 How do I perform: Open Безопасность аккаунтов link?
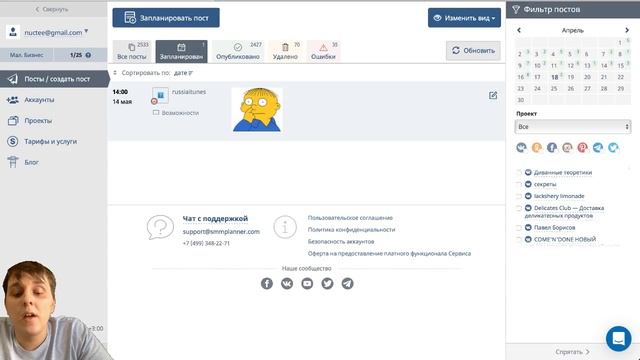pos(341,242)
